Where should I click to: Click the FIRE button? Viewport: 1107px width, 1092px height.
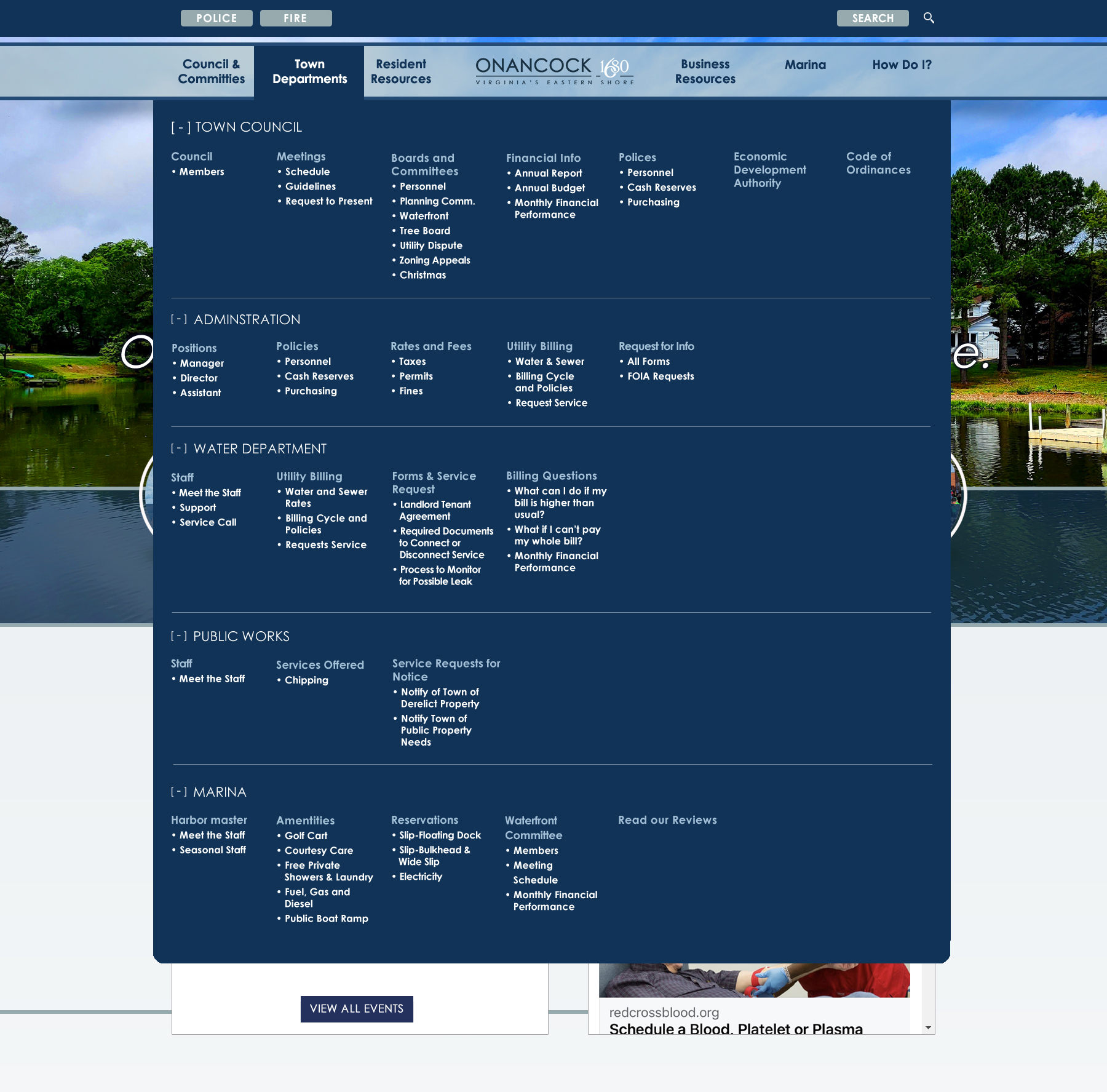point(296,18)
